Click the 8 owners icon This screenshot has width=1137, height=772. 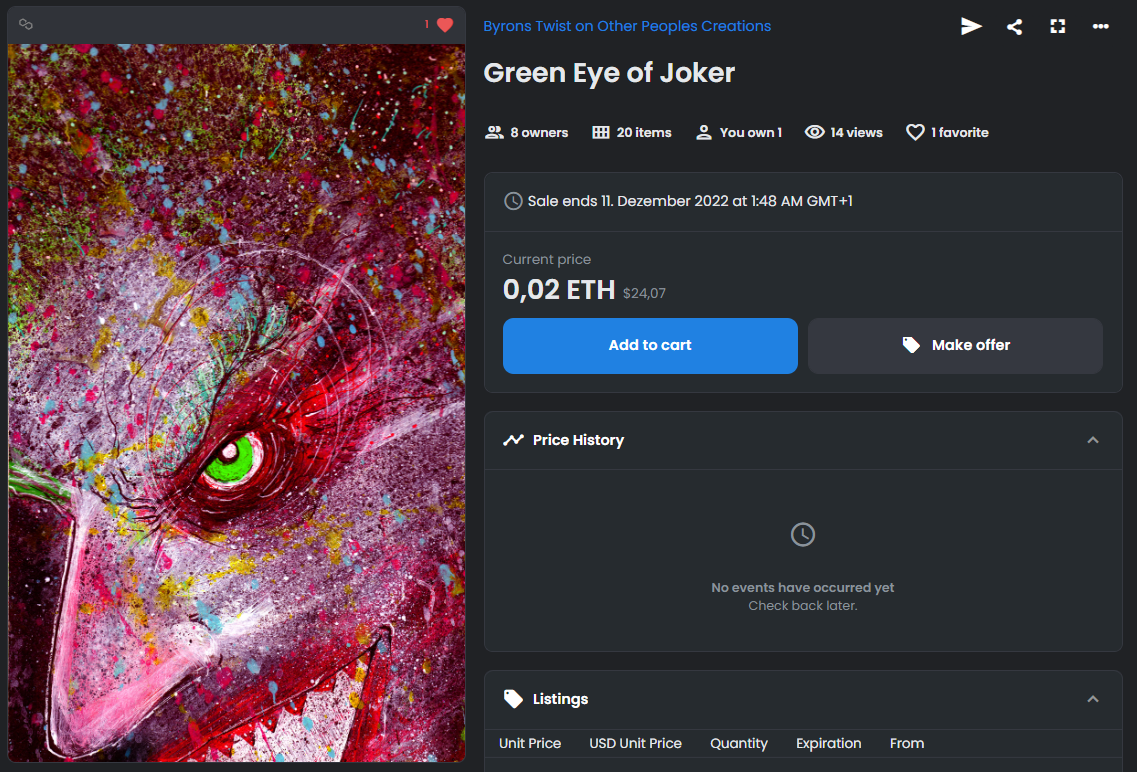point(495,132)
